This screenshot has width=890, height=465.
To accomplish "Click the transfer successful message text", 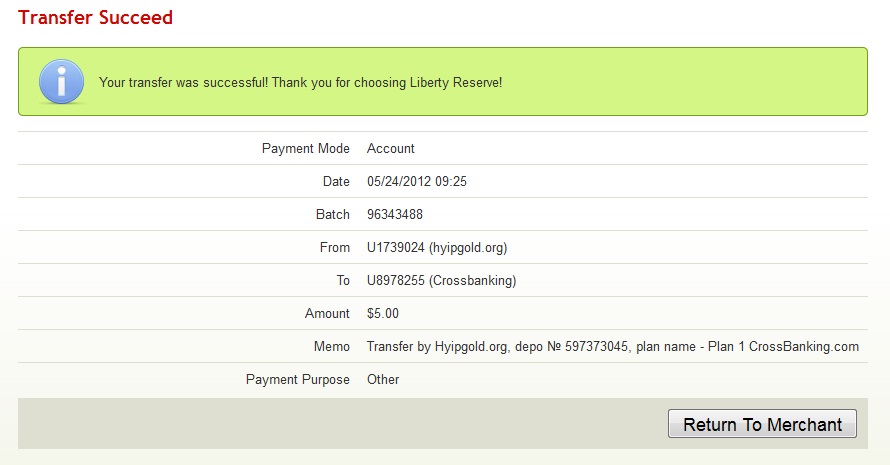I will [300, 81].
